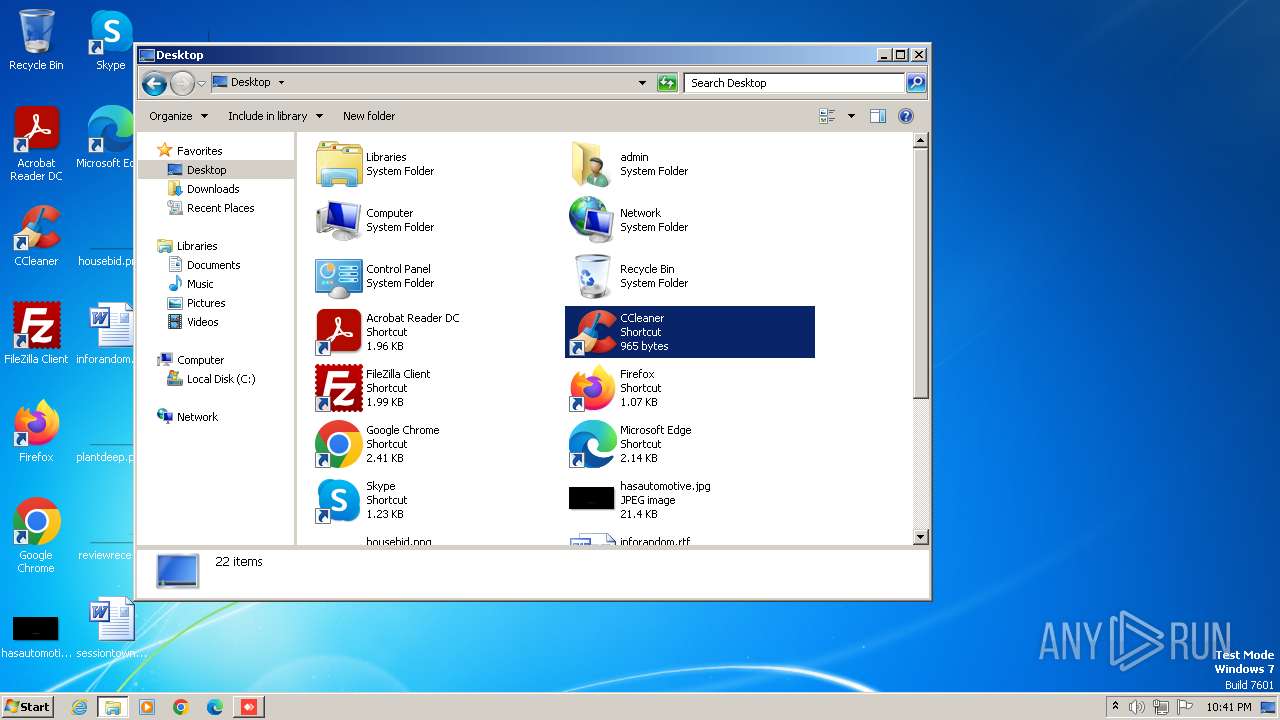Click the Recycle Bin desktop icon
Viewport: 1280px width, 720px height.
(36, 40)
